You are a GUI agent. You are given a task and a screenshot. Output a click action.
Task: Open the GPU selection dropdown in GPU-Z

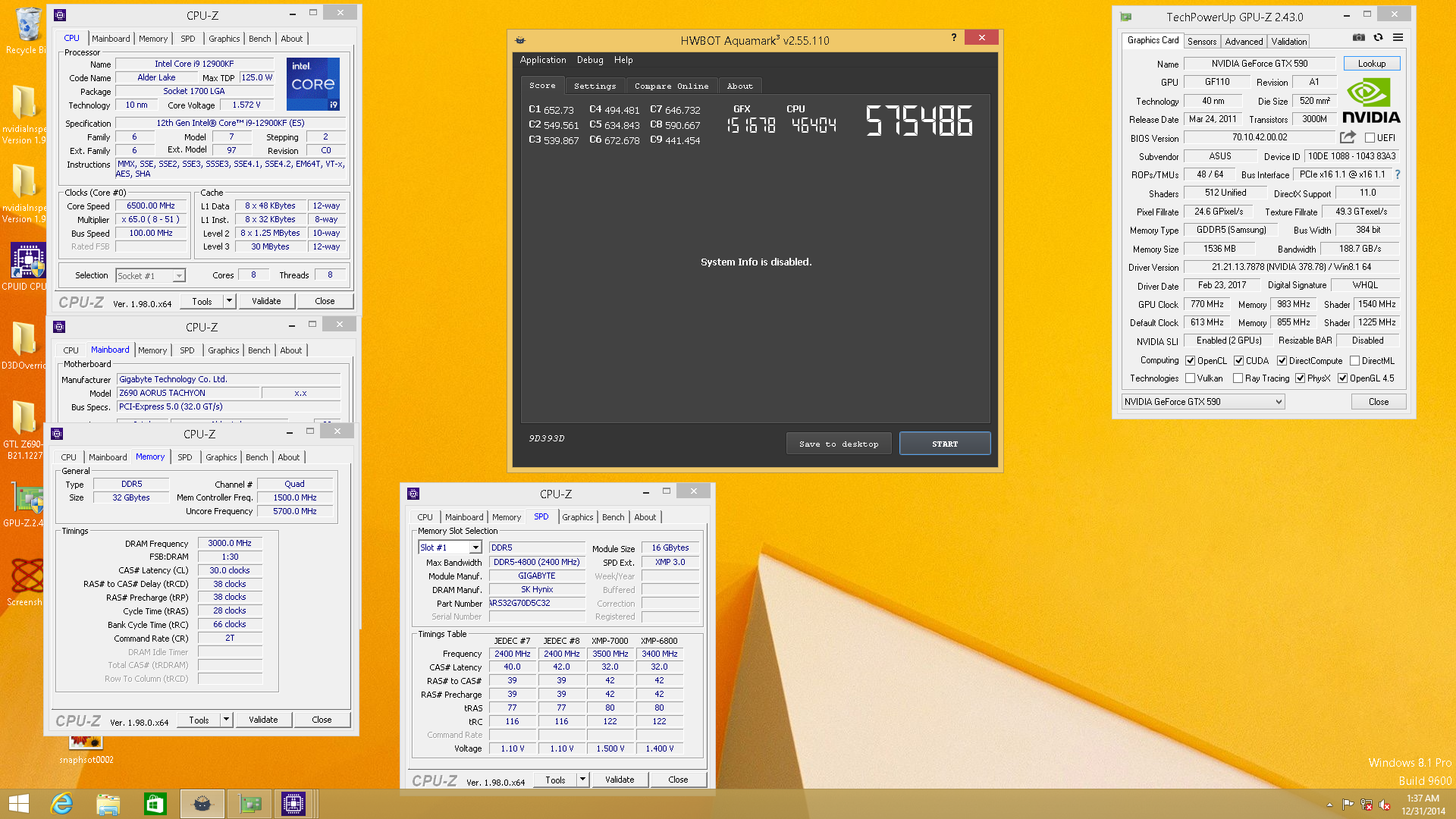click(1203, 402)
